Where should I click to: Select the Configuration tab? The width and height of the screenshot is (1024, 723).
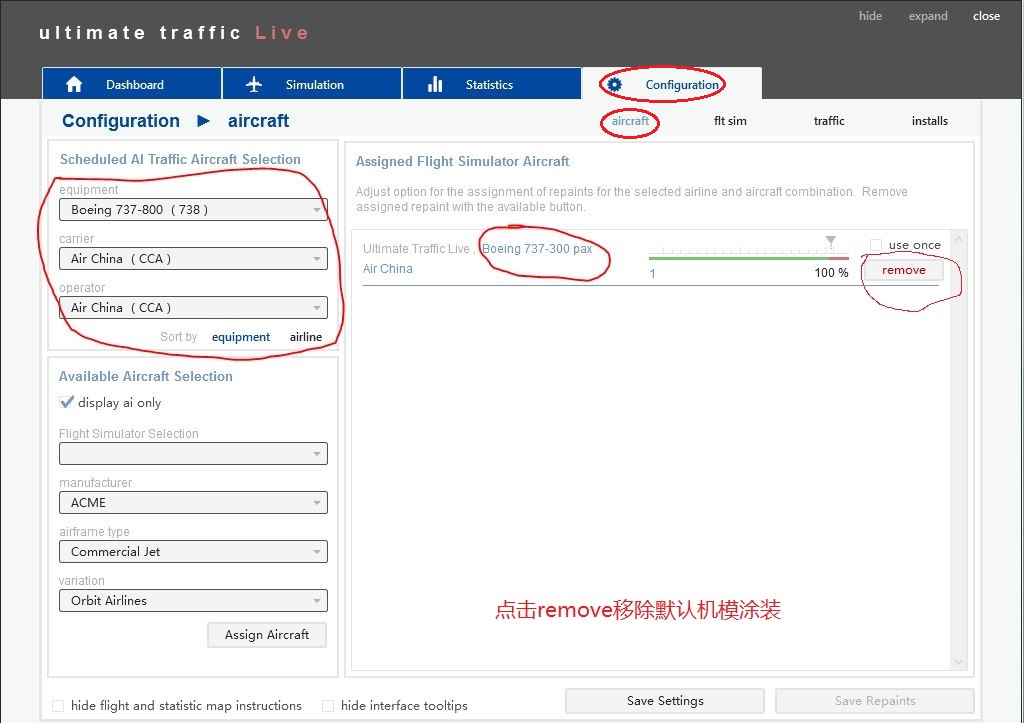point(671,84)
